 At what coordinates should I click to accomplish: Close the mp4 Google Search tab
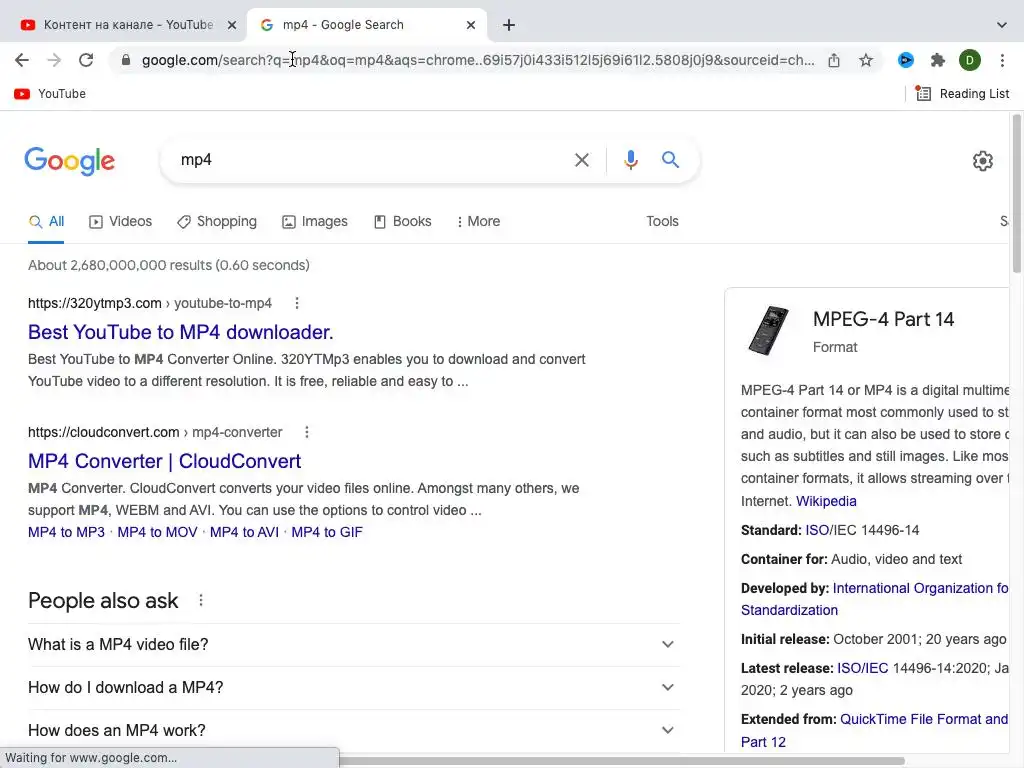point(471,25)
